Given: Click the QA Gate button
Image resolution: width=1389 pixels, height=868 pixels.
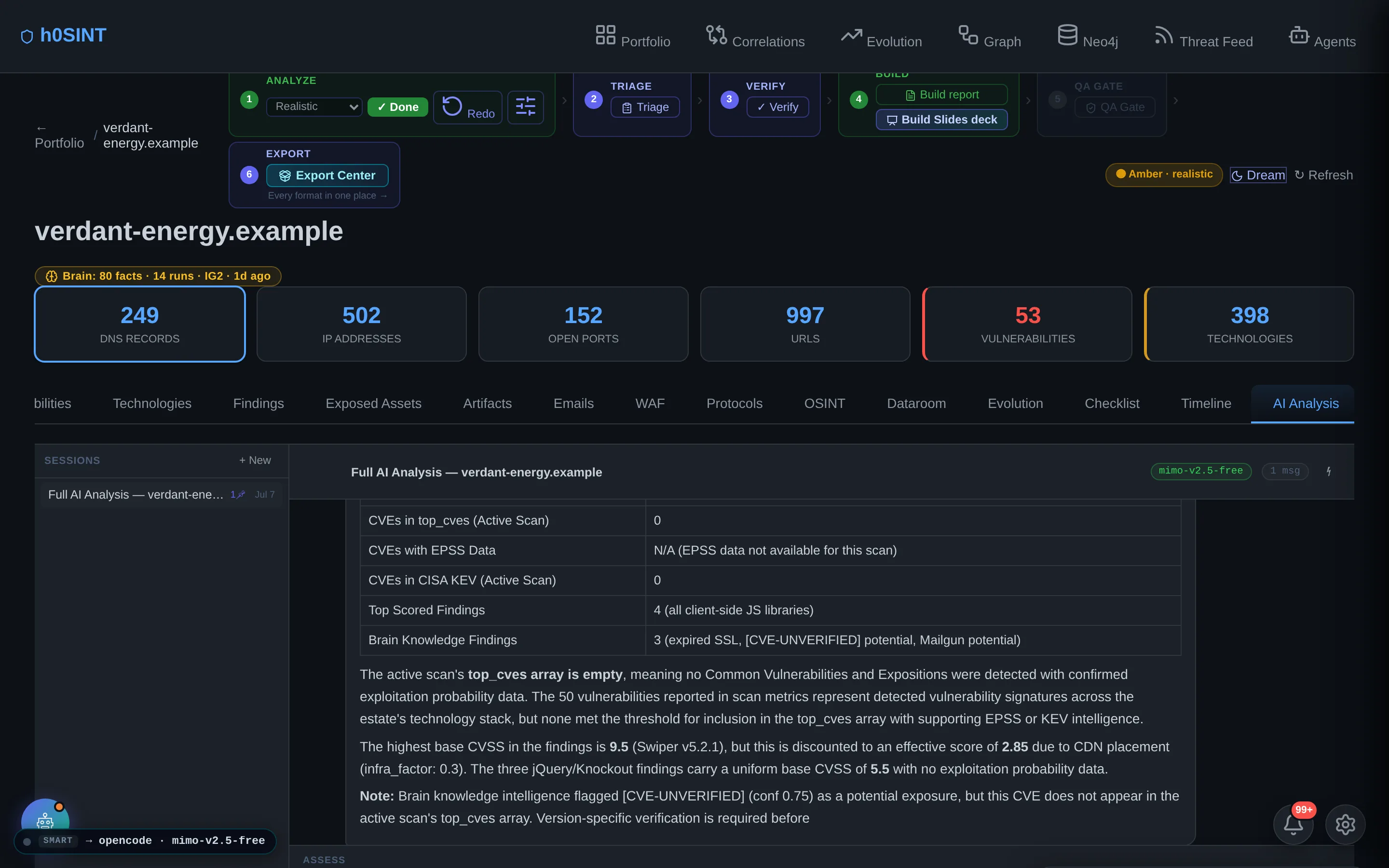Looking at the screenshot, I should (1115, 107).
